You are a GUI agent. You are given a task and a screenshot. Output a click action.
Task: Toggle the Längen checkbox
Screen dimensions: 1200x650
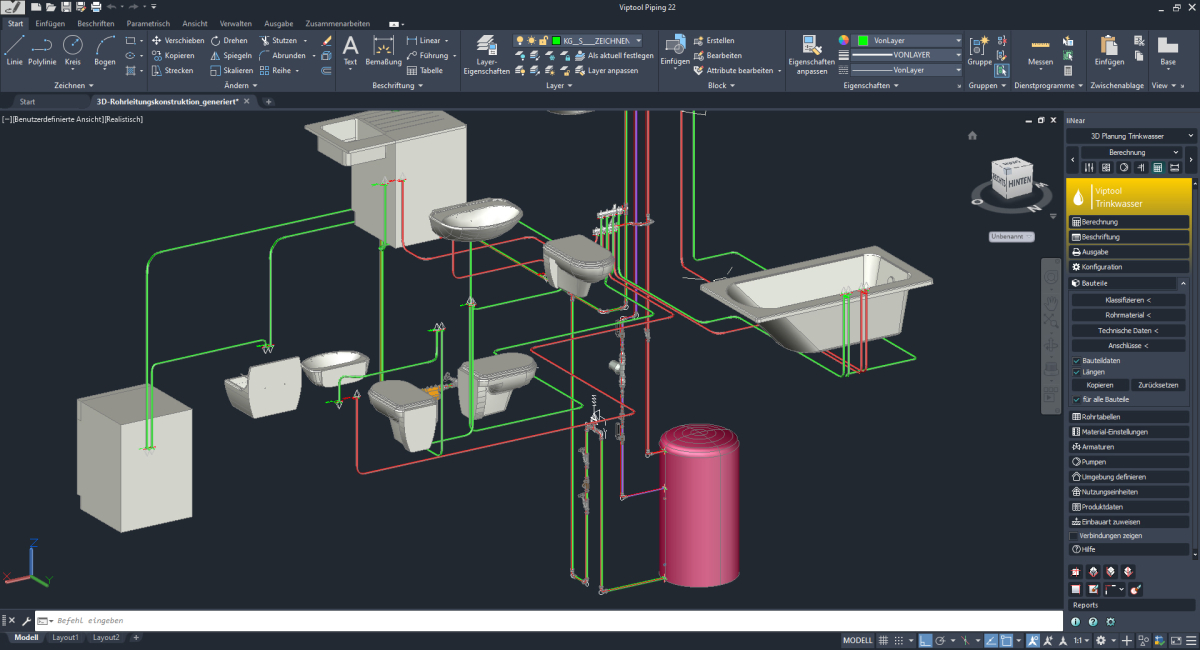pyautogui.click(x=1076, y=372)
